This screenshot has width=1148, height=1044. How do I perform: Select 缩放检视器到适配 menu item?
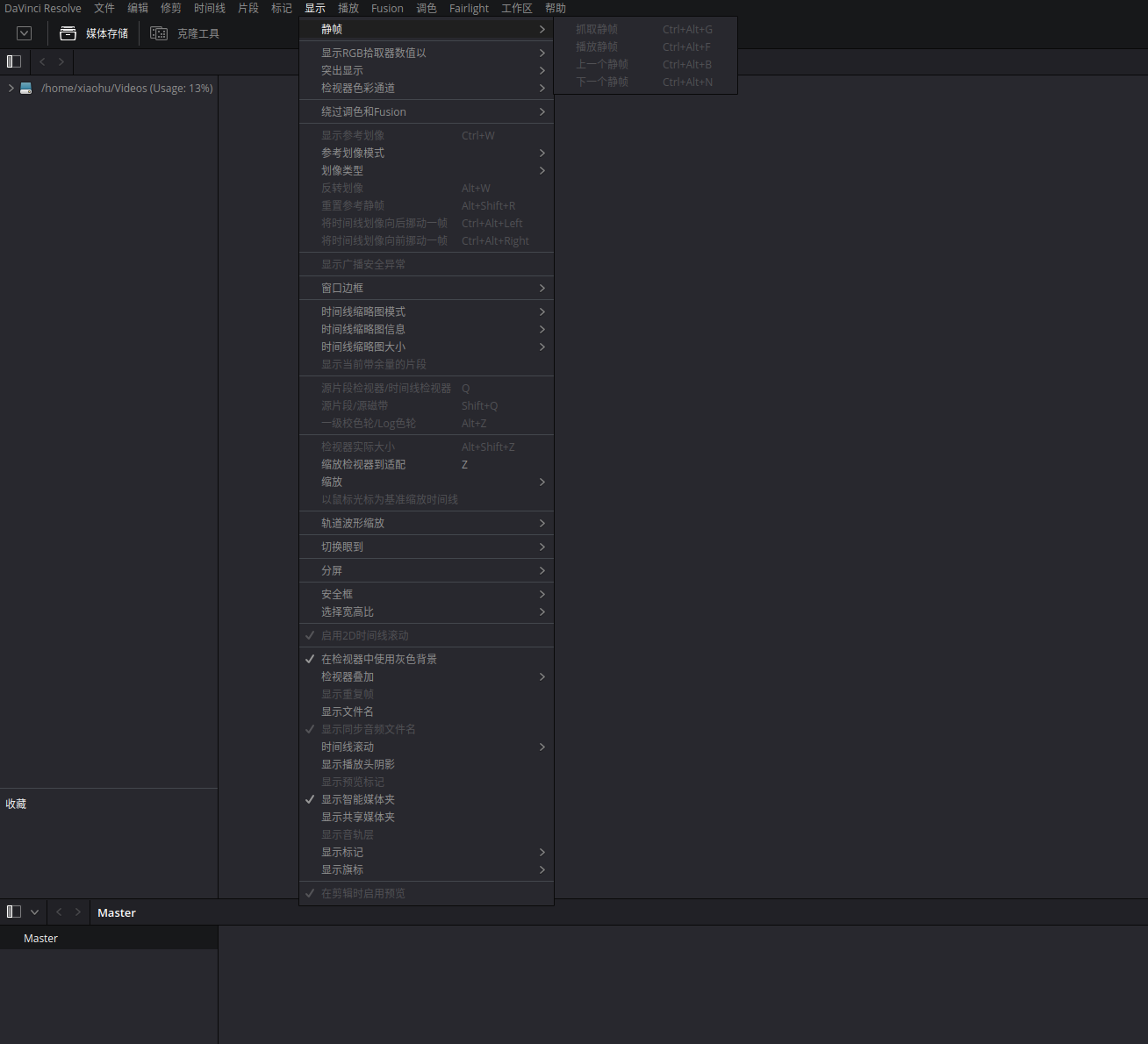[362, 464]
